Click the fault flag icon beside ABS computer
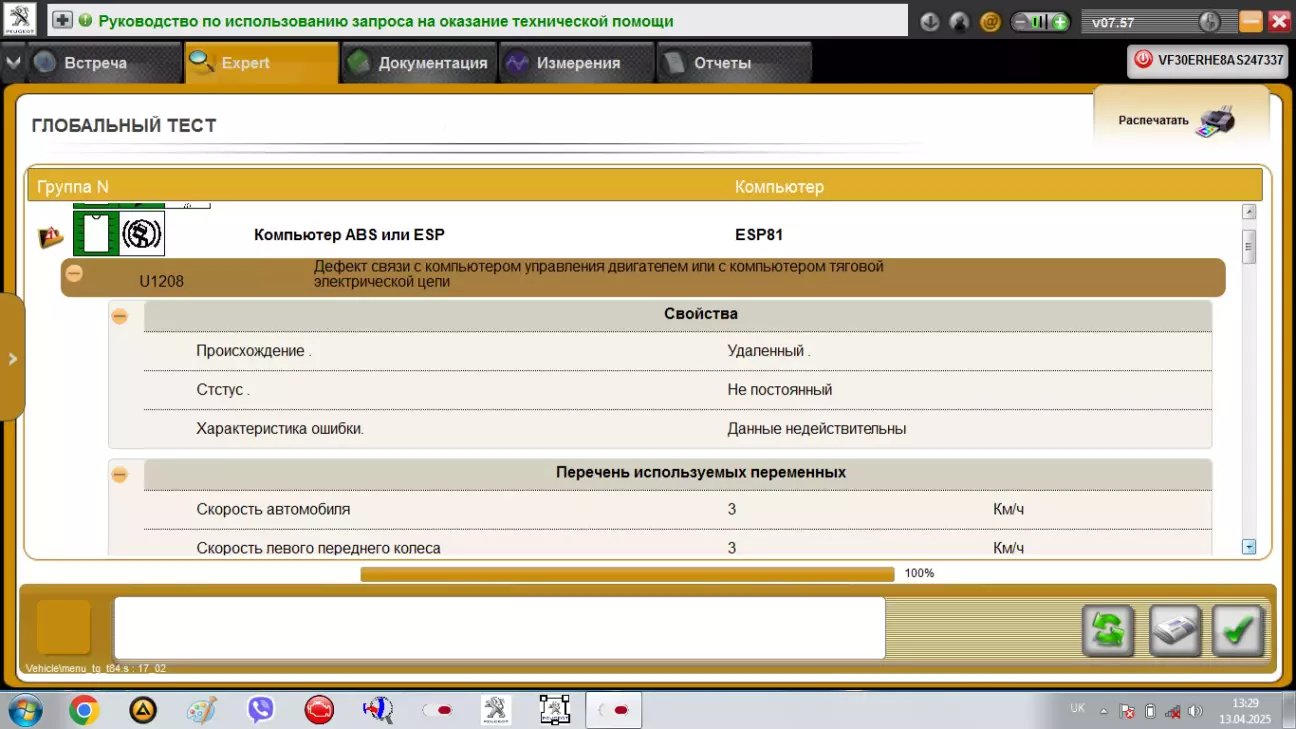1296x729 pixels. [51, 237]
